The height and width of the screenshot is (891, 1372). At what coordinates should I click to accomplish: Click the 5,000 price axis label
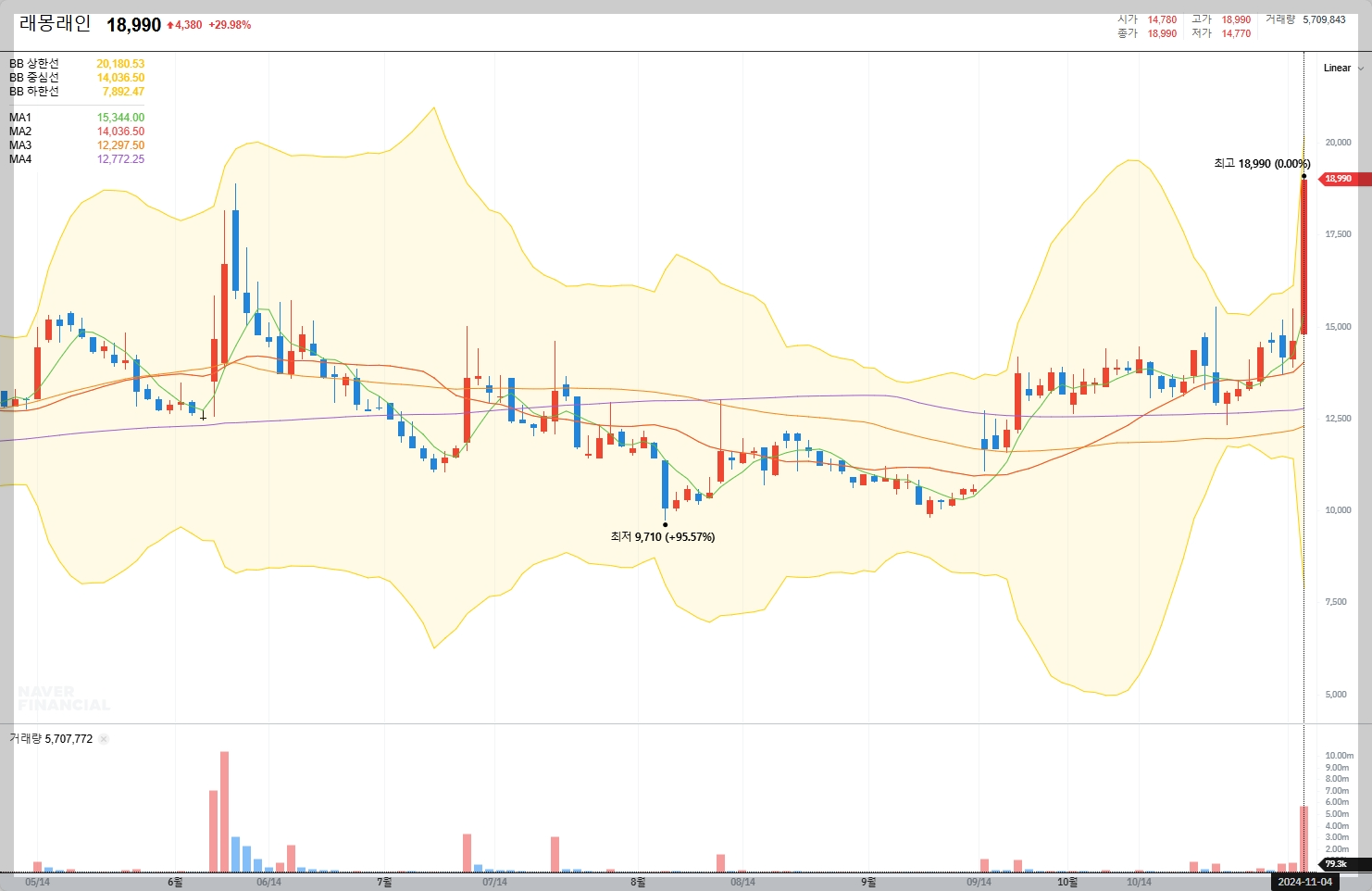(1336, 695)
